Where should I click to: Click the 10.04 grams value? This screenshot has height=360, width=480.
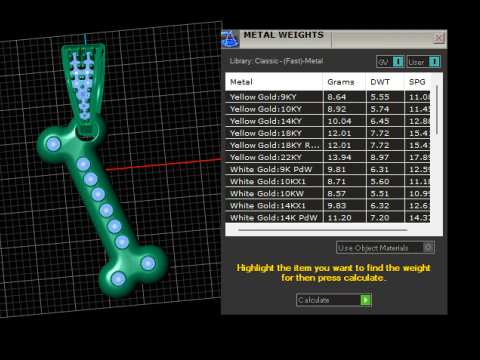click(339, 121)
